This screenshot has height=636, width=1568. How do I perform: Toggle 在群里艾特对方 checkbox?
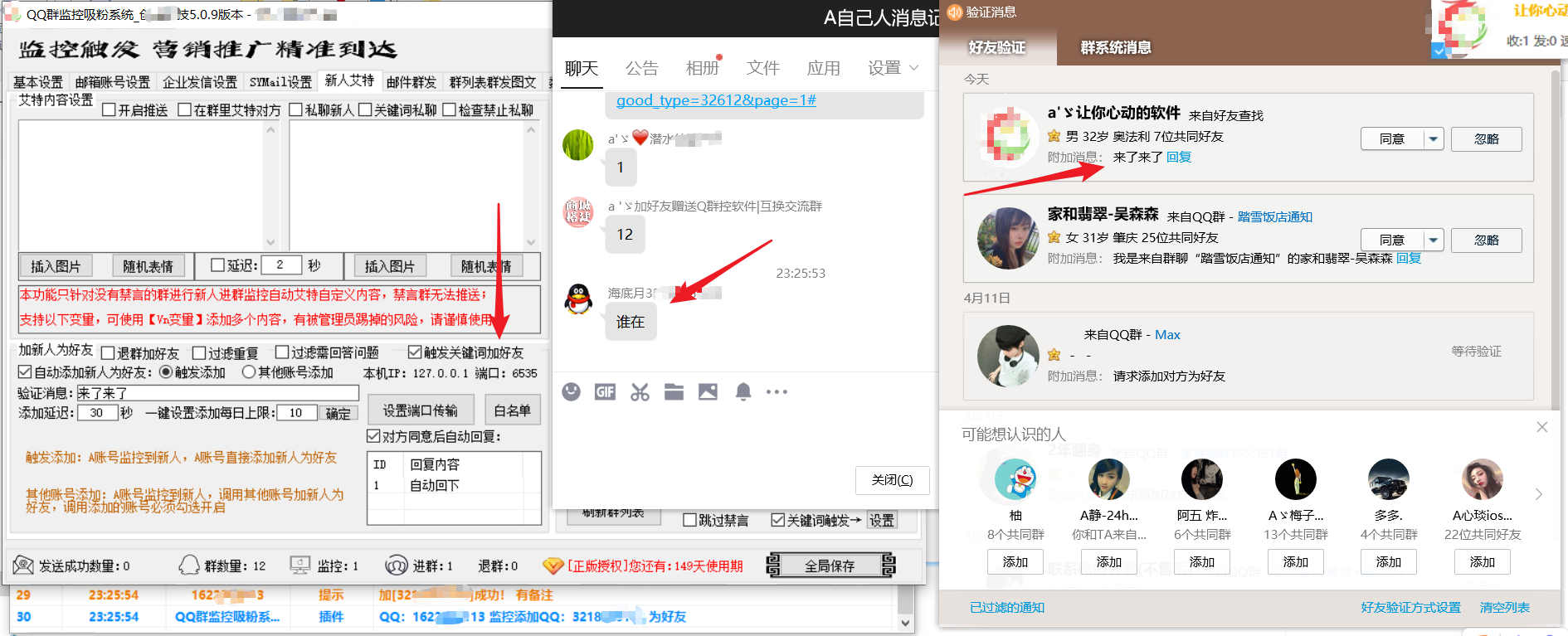coord(185,110)
